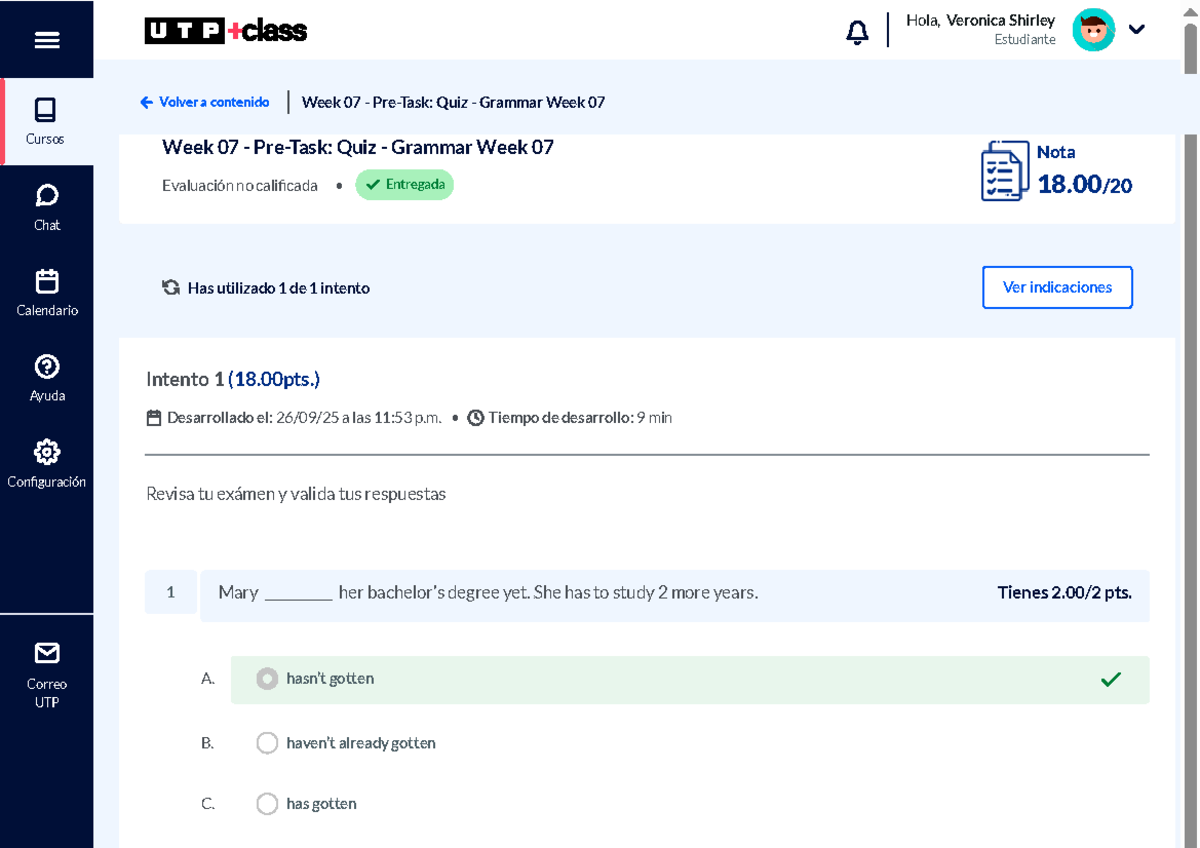Open Configuración settings
Screen dimensions: 1200x848
(46, 465)
